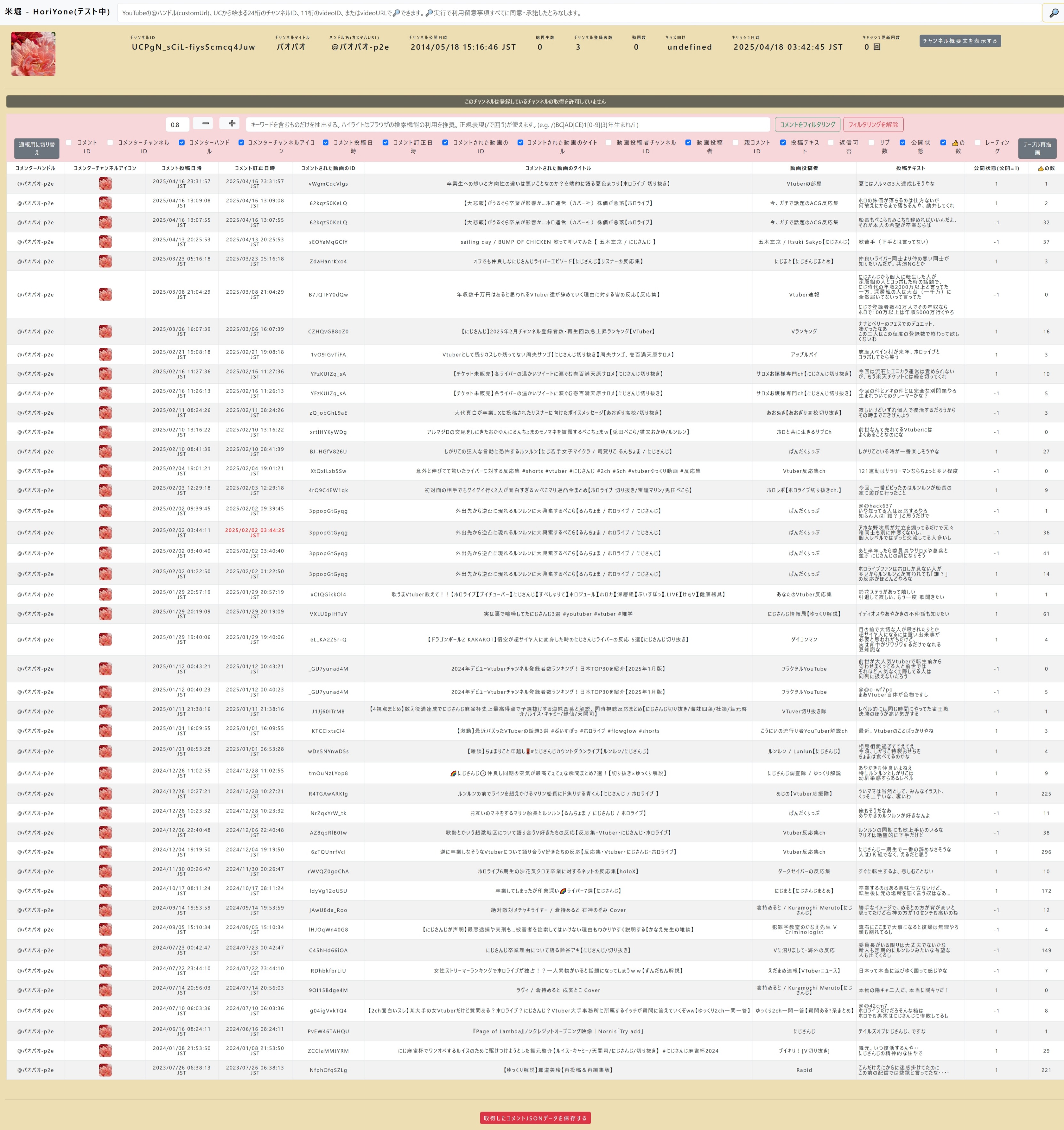Click commenter icon in row 2025/01/01 16:09:55
The width and height of the screenshot is (1064, 1130).
click(105, 731)
